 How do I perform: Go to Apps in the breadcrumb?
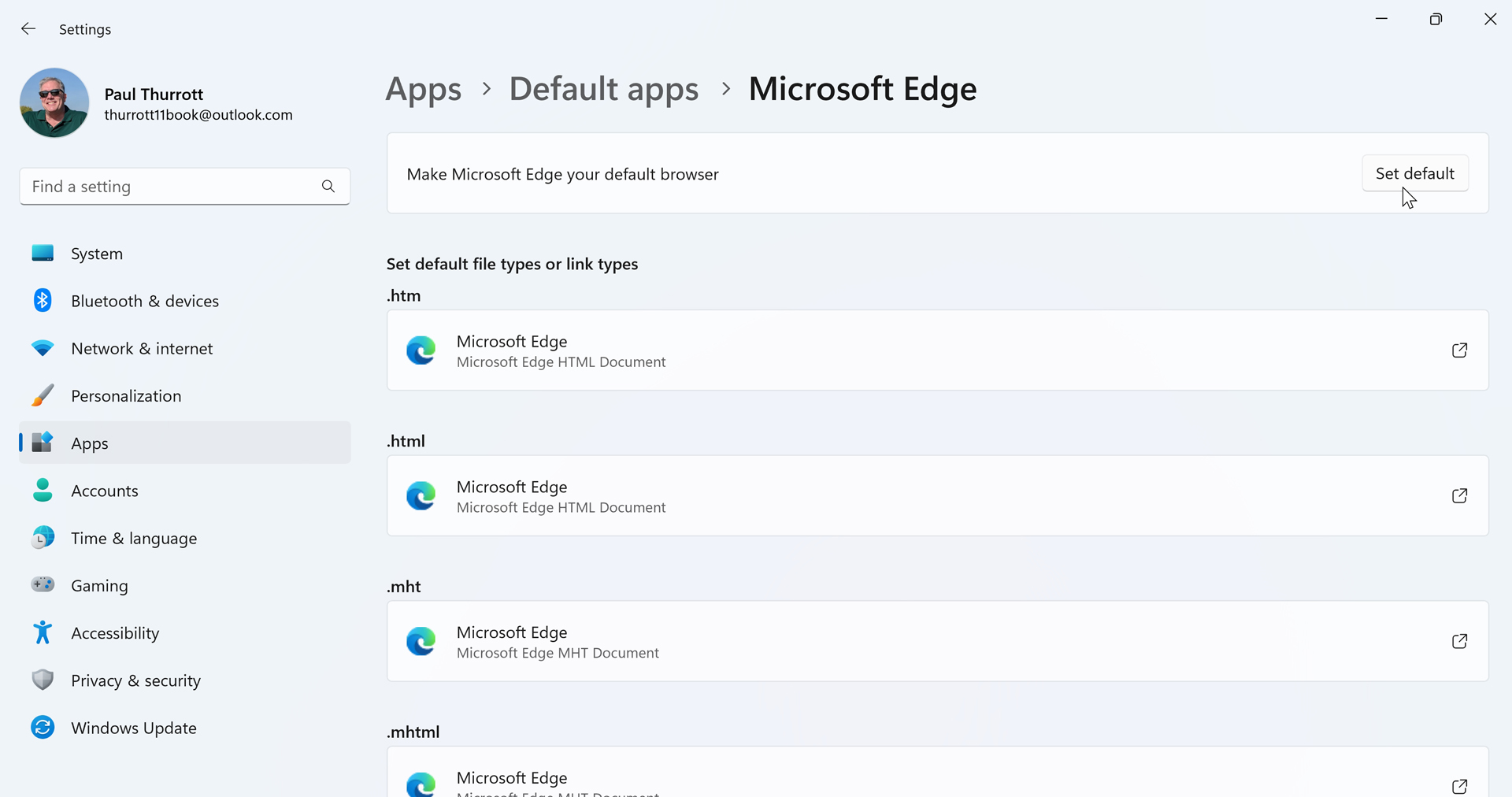pyautogui.click(x=424, y=89)
